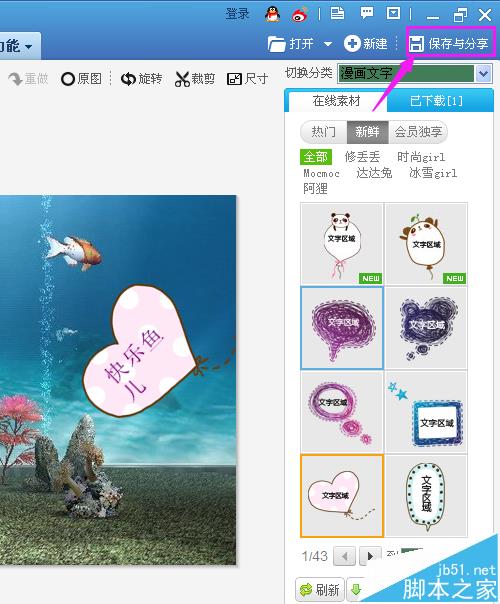Screen dimensions: 500x604
Task: Open the title bar dropdown menu icon
Action: [x=393, y=13]
